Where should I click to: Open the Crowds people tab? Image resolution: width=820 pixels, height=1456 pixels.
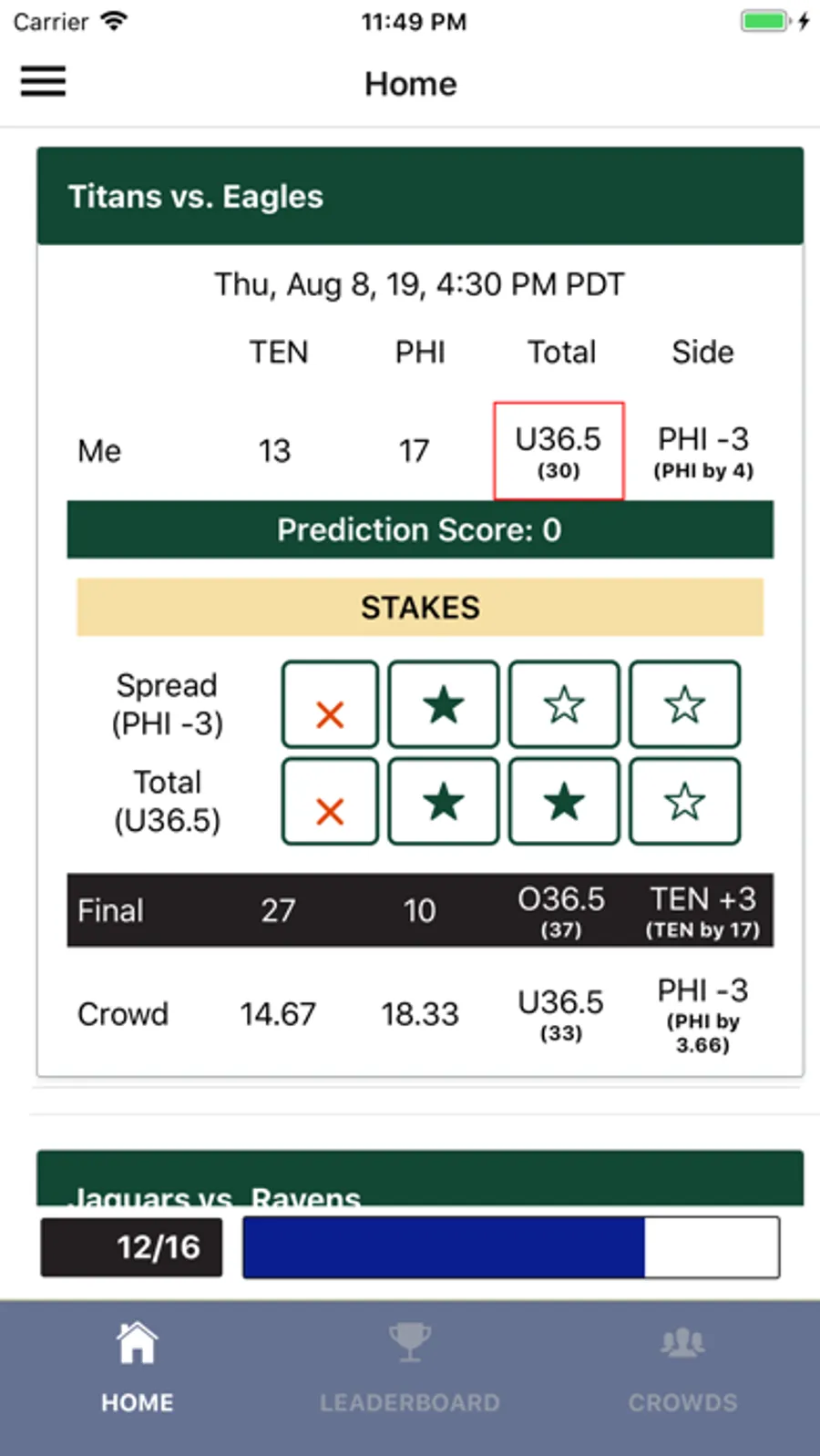[682, 1342]
